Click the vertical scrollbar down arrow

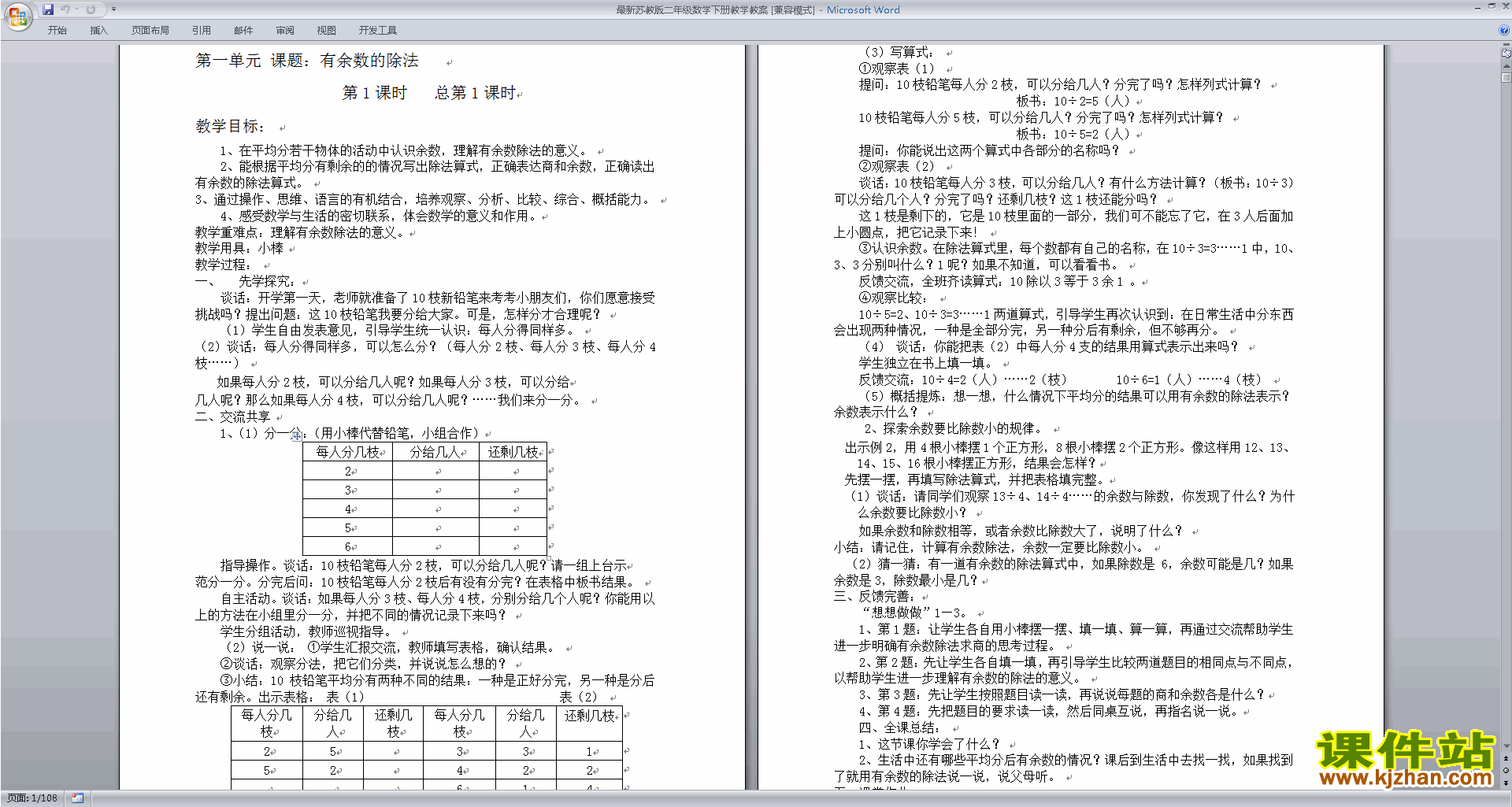[1506, 746]
